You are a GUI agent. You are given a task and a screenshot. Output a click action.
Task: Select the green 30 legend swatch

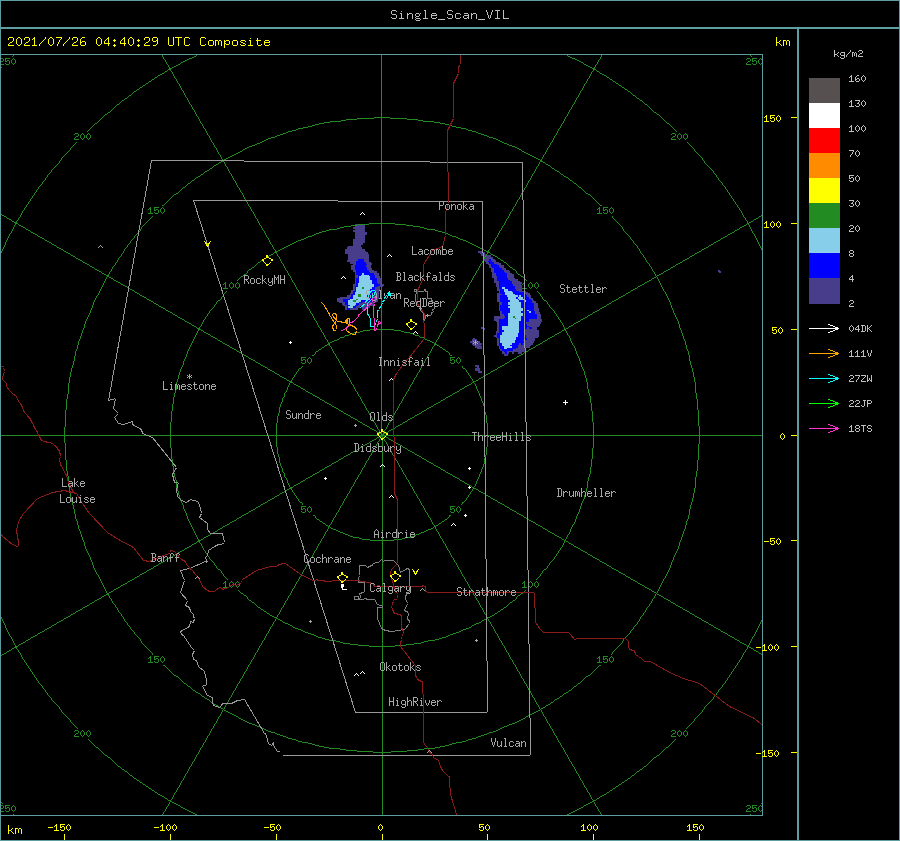[x=824, y=215]
